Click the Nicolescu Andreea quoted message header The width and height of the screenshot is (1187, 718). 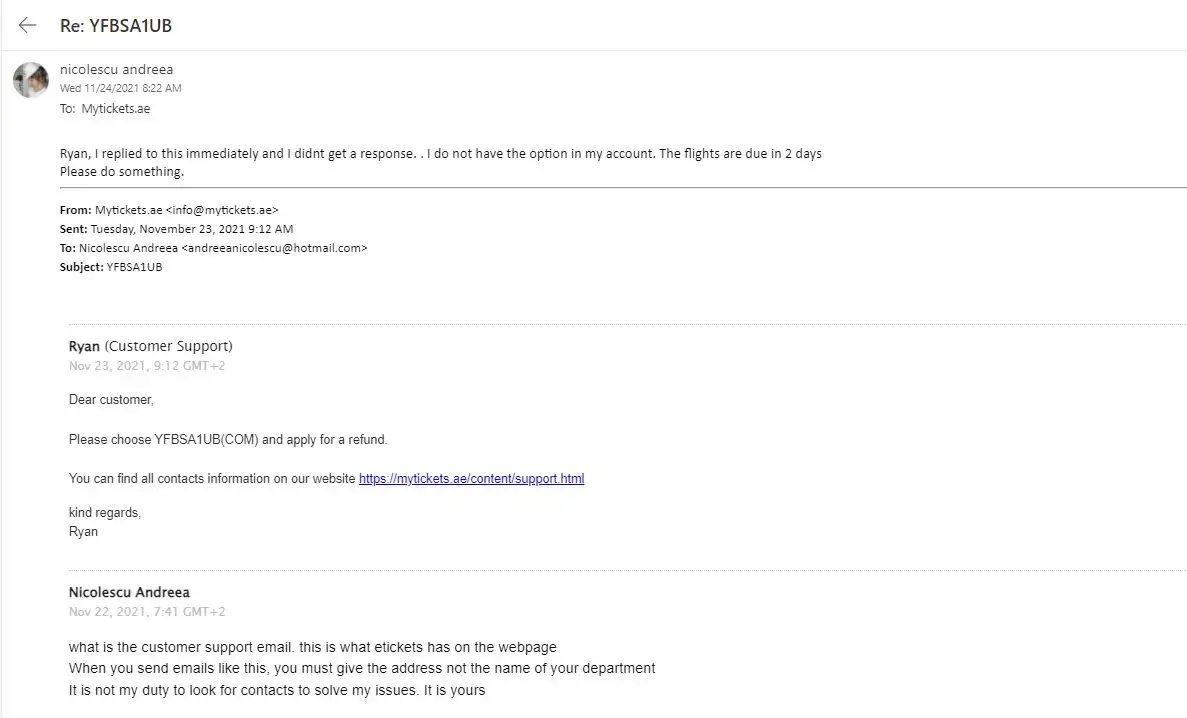click(129, 592)
